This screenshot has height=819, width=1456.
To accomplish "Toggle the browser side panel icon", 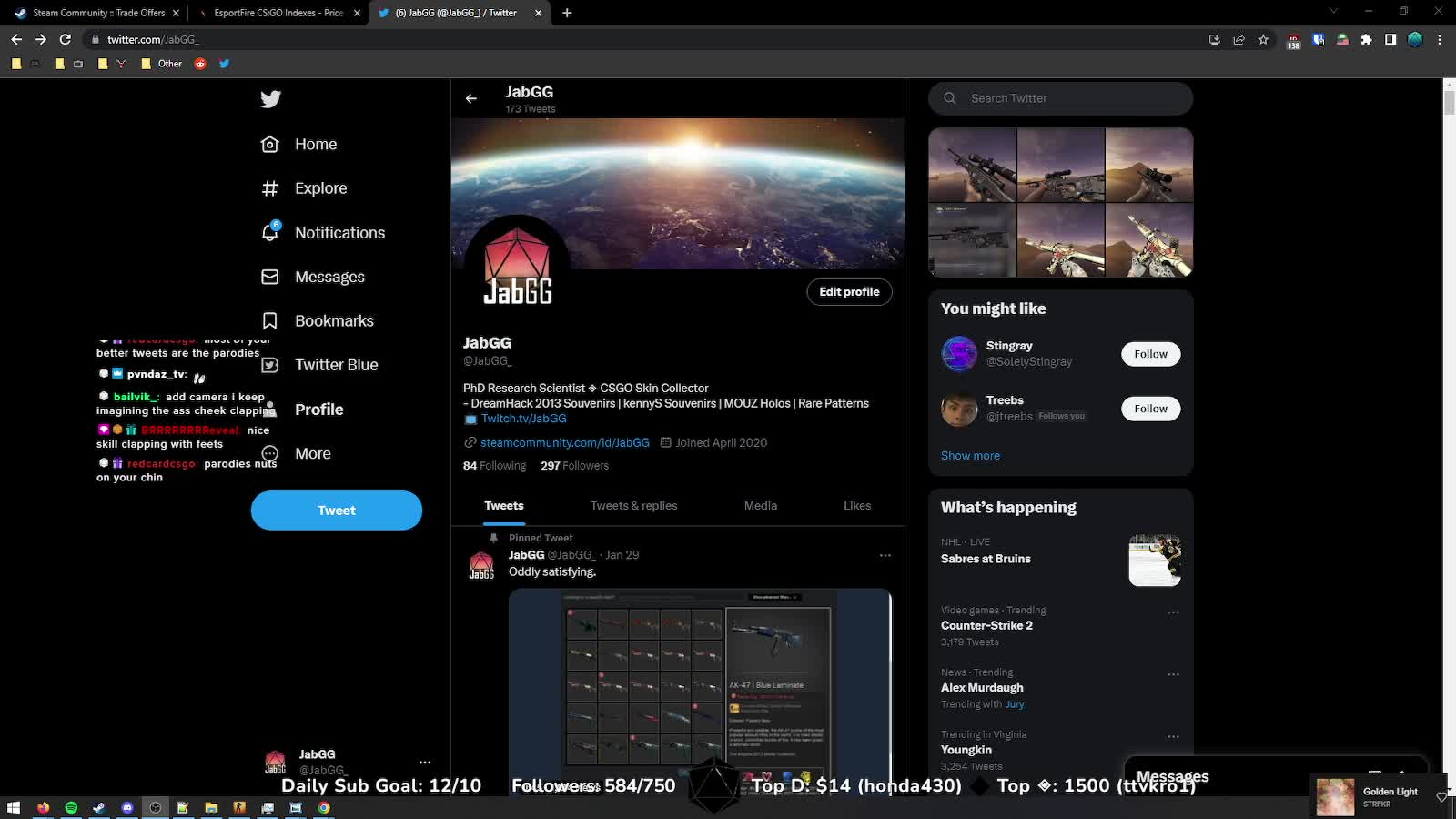I will click(1390, 39).
